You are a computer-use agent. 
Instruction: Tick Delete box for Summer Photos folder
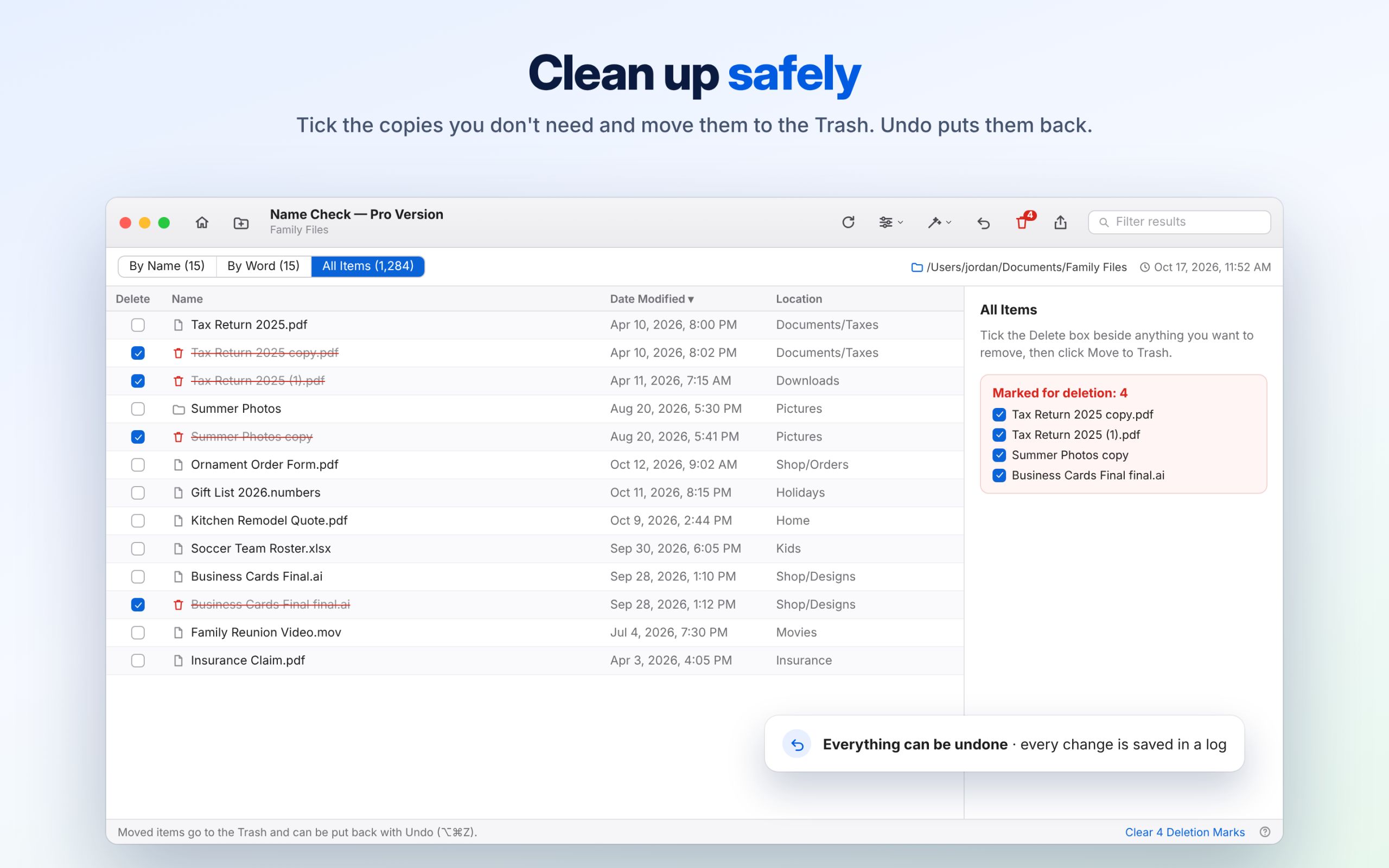138,409
